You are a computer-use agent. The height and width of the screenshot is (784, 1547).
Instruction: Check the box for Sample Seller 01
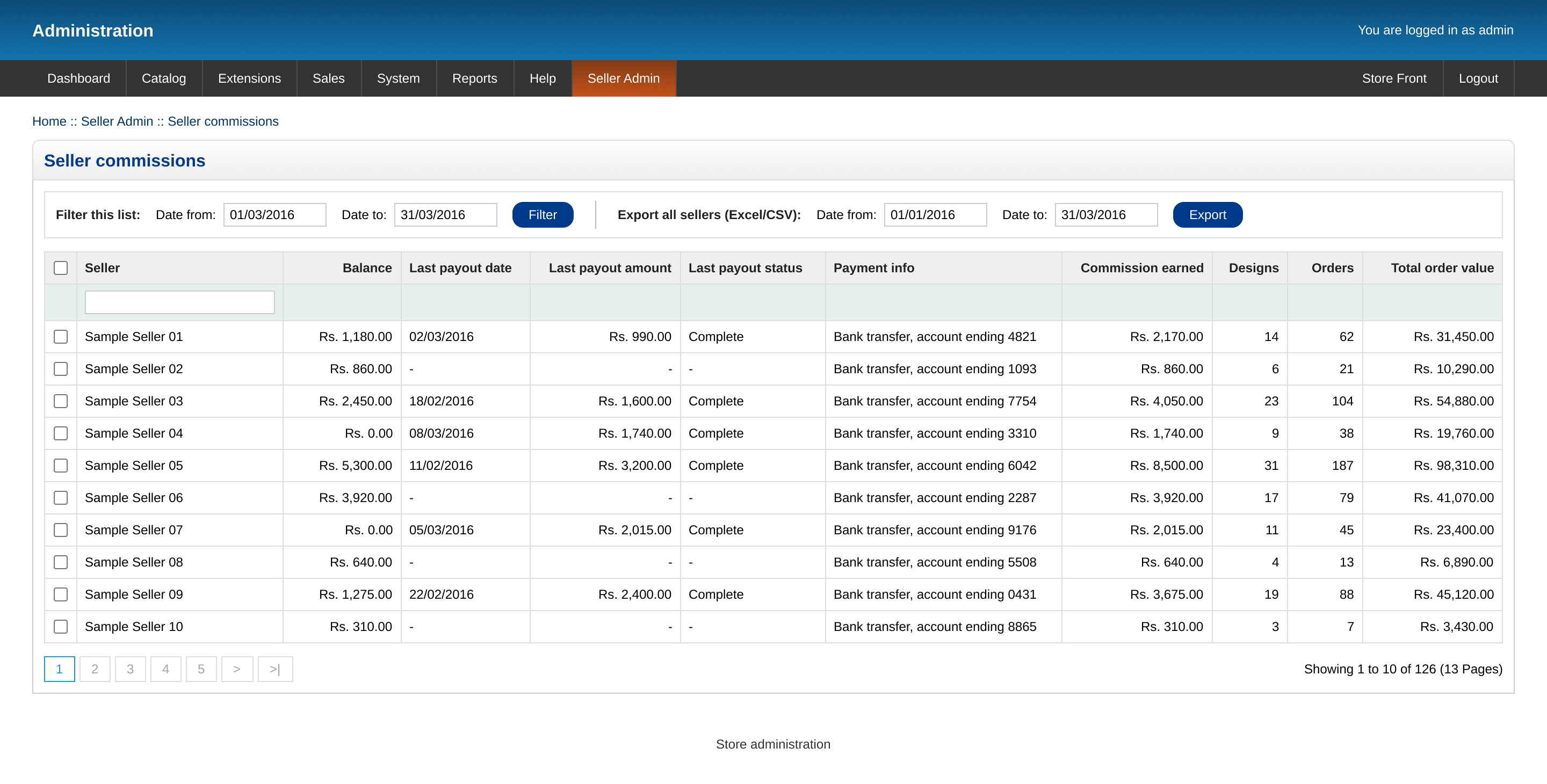(x=61, y=337)
